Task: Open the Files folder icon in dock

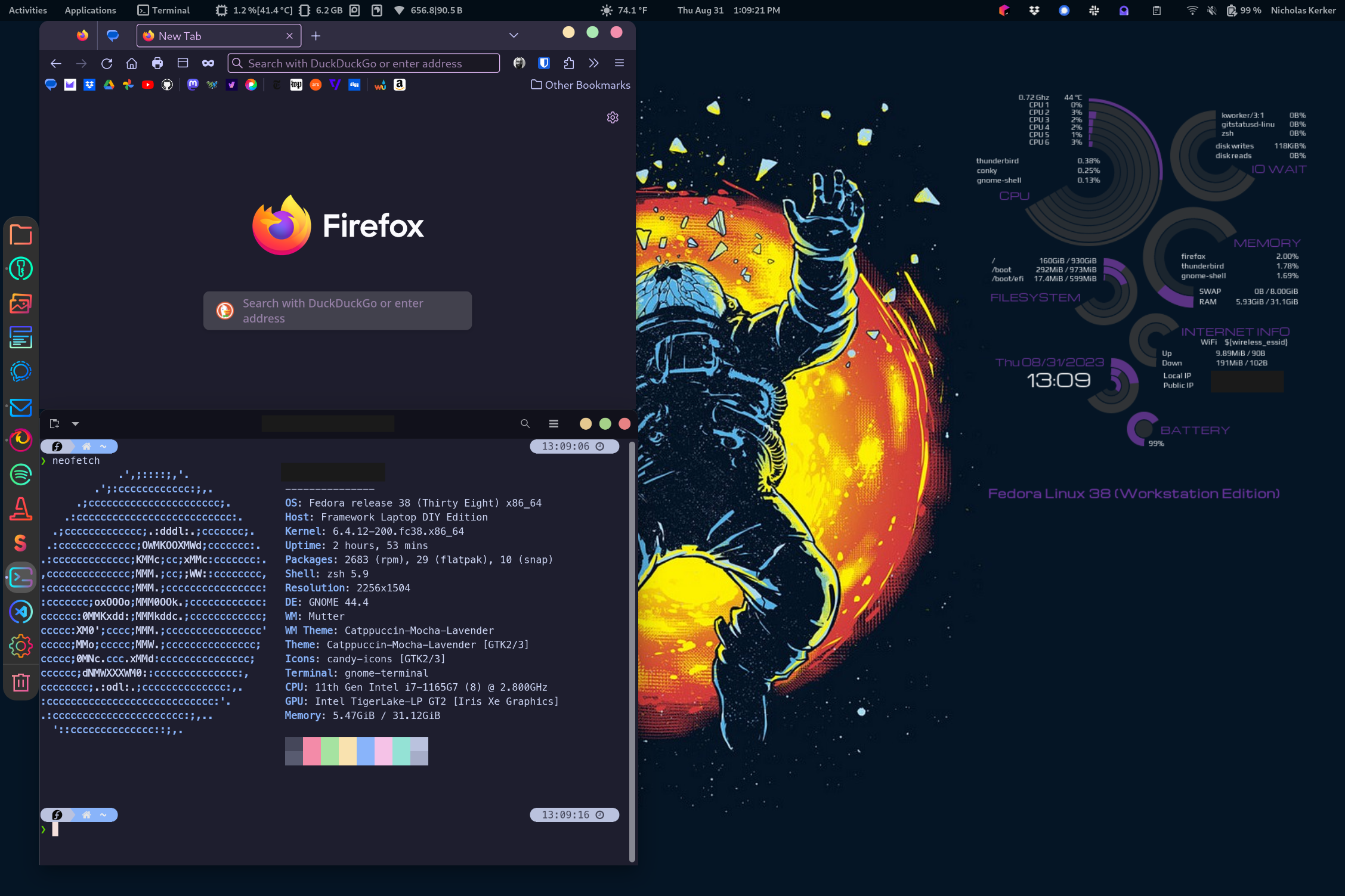Action: tap(21, 235)
